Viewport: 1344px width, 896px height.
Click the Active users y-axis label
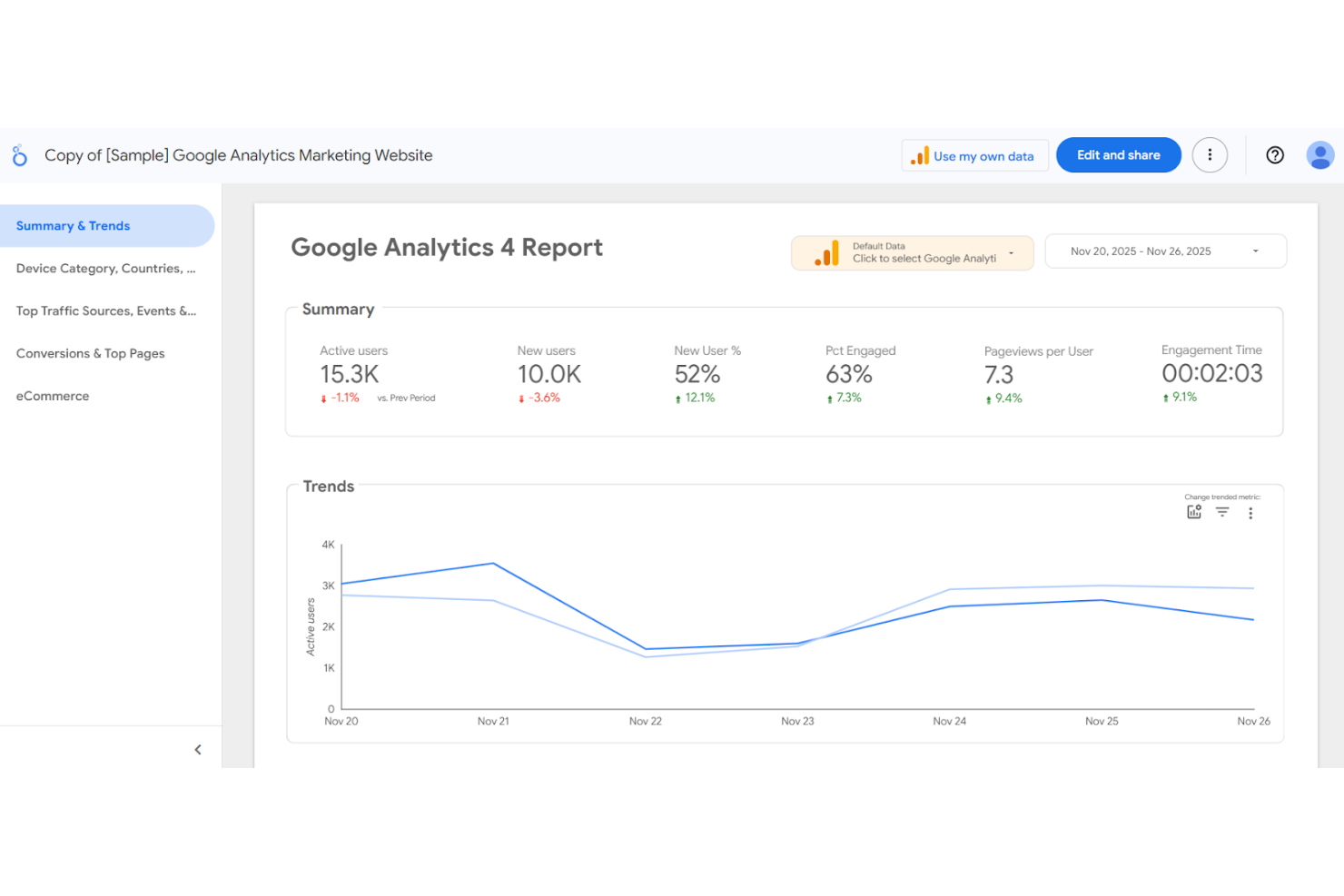pos(311,627)
